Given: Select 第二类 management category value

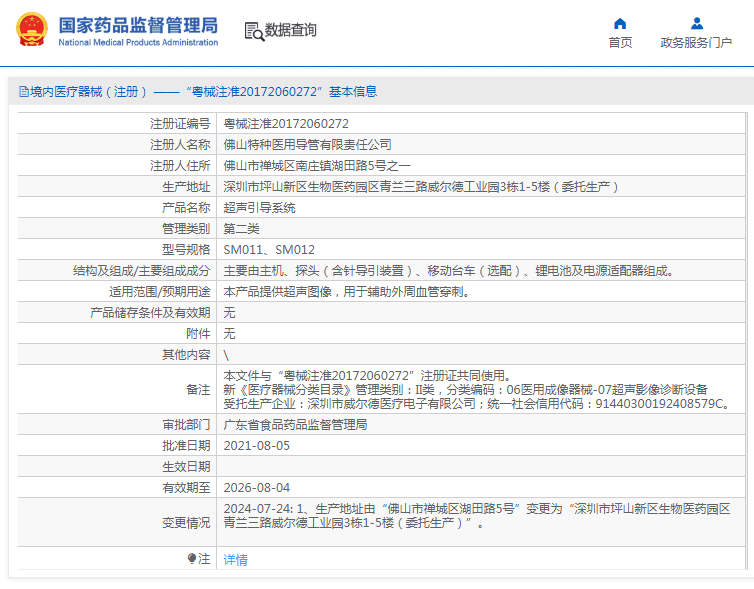Looking at the screenshot, I should [x=241, y=229].
